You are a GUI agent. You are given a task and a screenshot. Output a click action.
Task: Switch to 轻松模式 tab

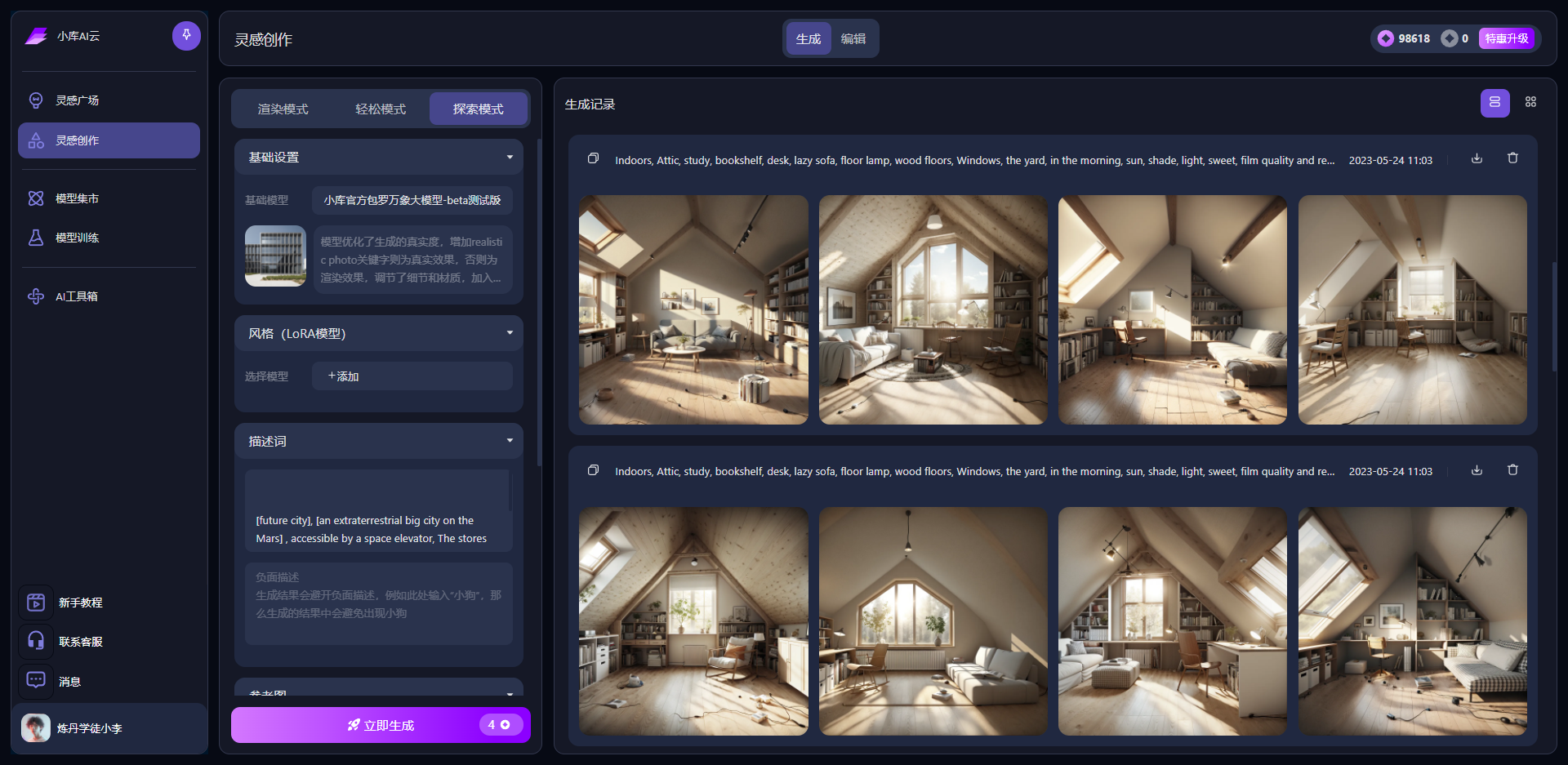(381, 109)
